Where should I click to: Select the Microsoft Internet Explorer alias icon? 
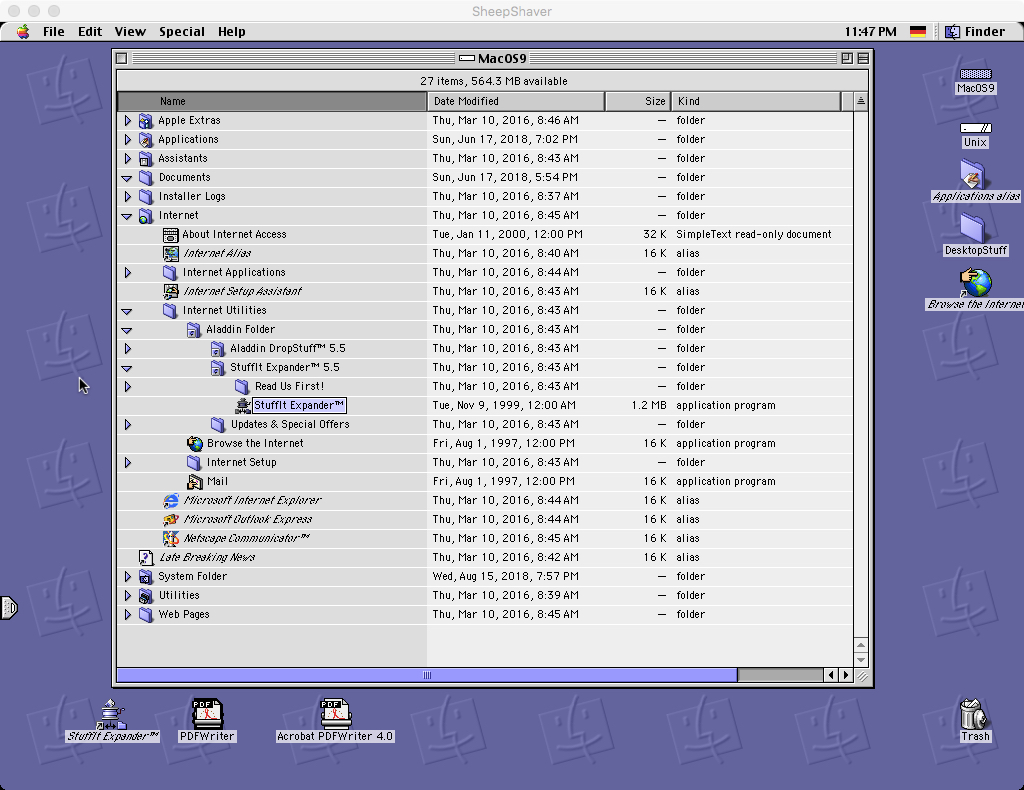point(170,500)
